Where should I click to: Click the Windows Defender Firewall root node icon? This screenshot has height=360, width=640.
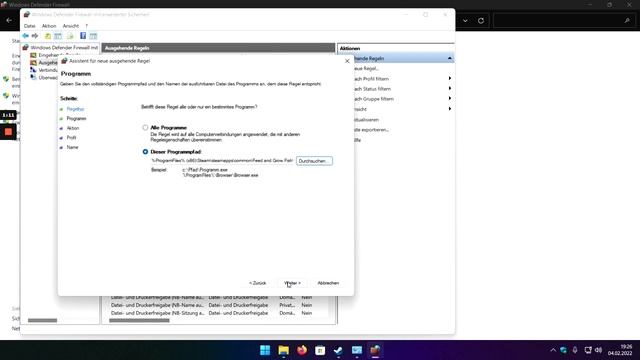click(x=25, y=47)
